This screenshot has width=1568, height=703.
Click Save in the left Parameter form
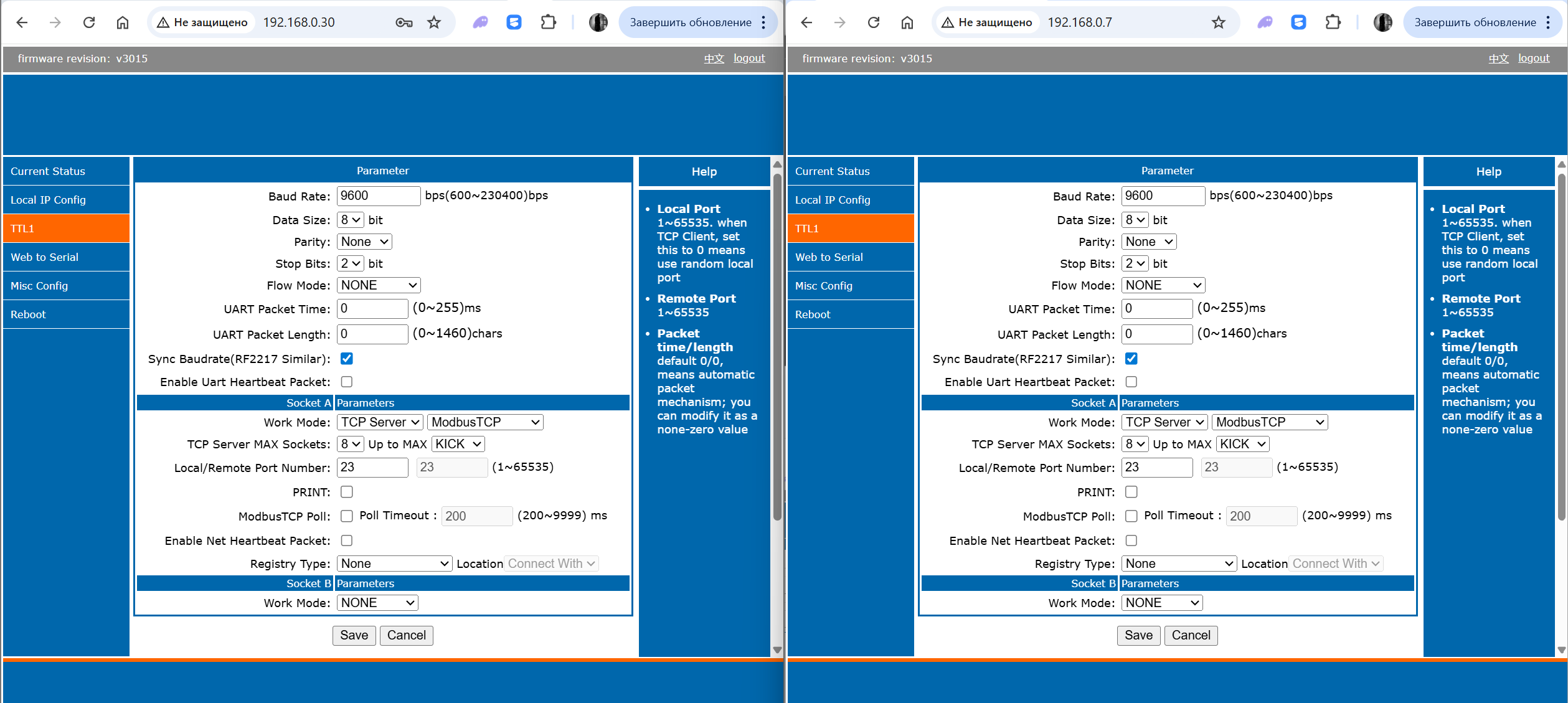pyautogui.click(x=354, y=635)
